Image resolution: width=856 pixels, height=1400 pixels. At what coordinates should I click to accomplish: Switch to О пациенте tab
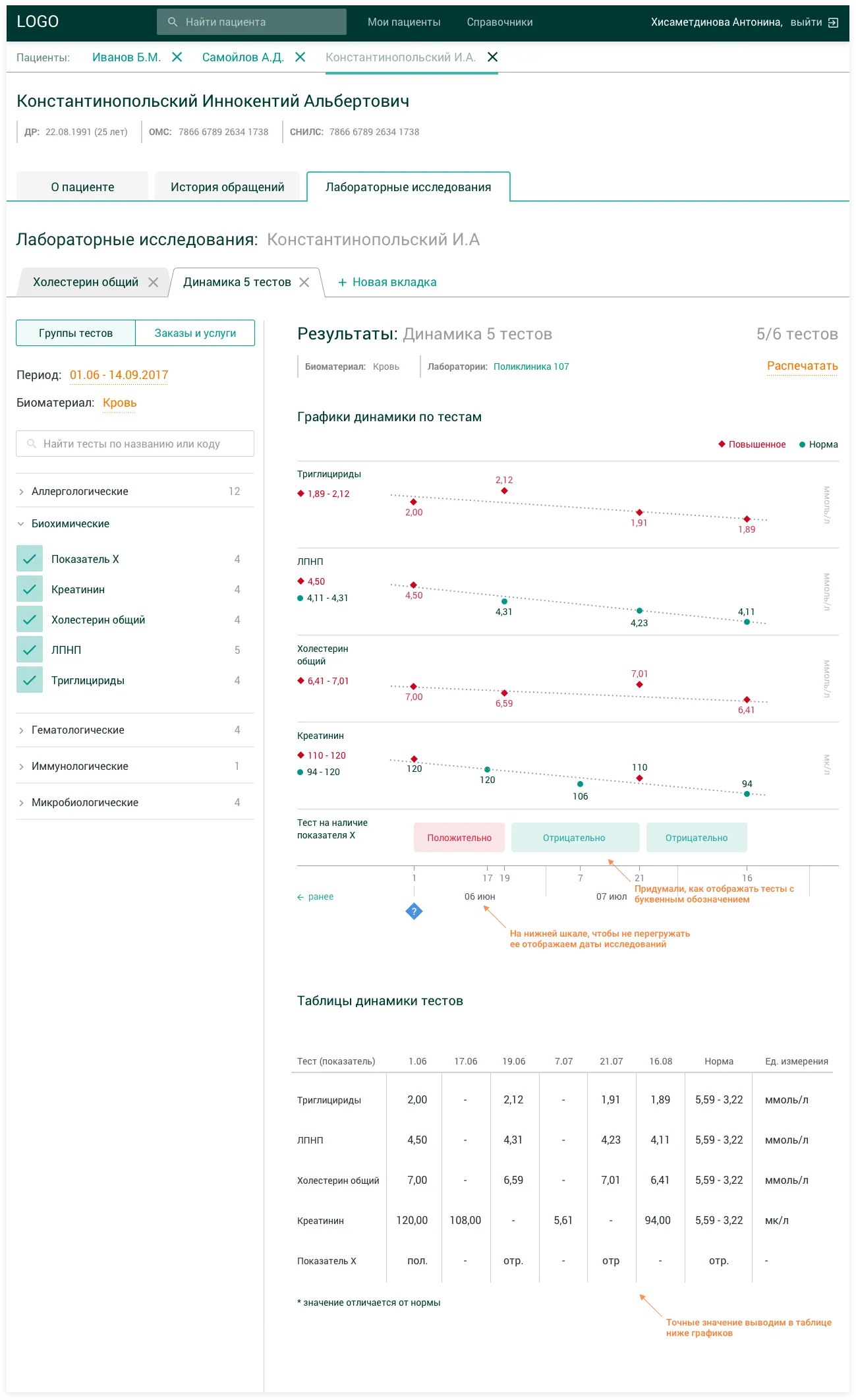pyautogui.click(x=82, y=187)
